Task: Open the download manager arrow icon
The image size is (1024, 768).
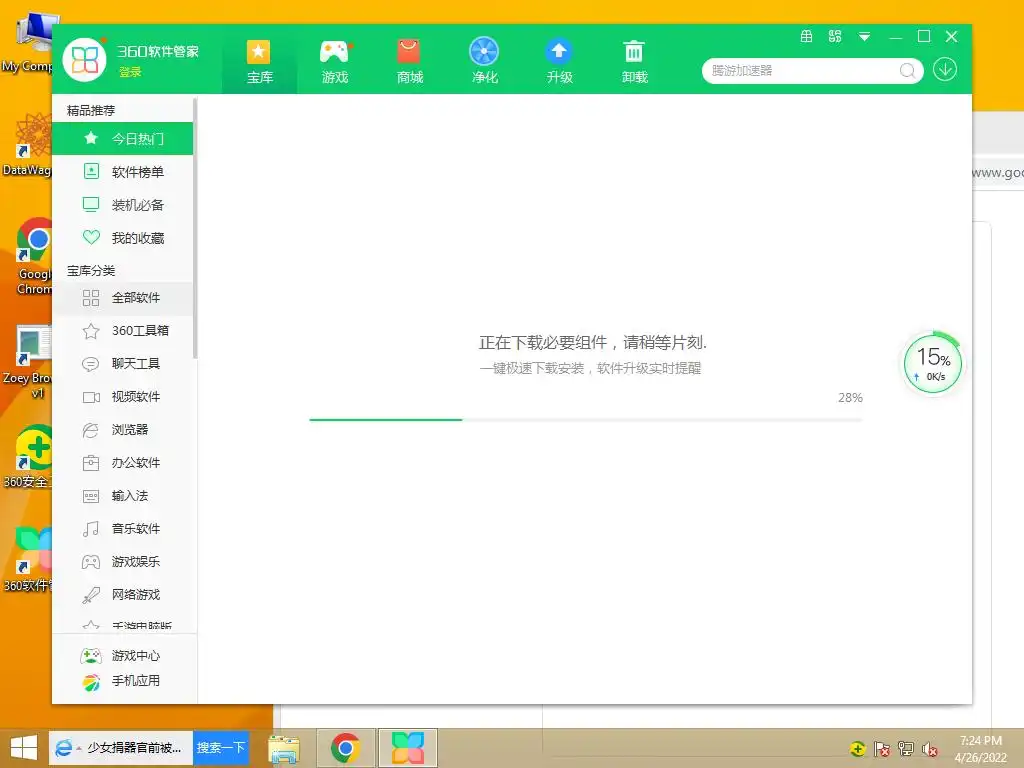Action: coord(944,69)
